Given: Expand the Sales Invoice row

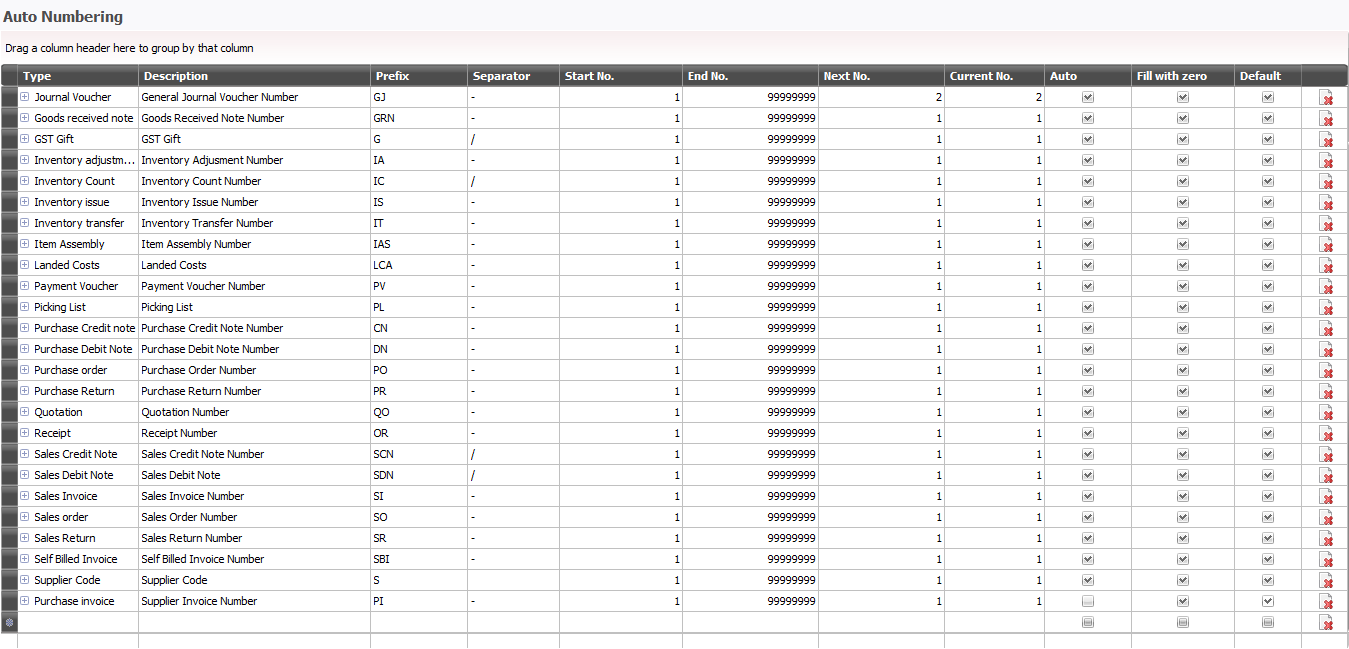Looking at the screenshot, I should pyautogui.click(x=25, y=496).
